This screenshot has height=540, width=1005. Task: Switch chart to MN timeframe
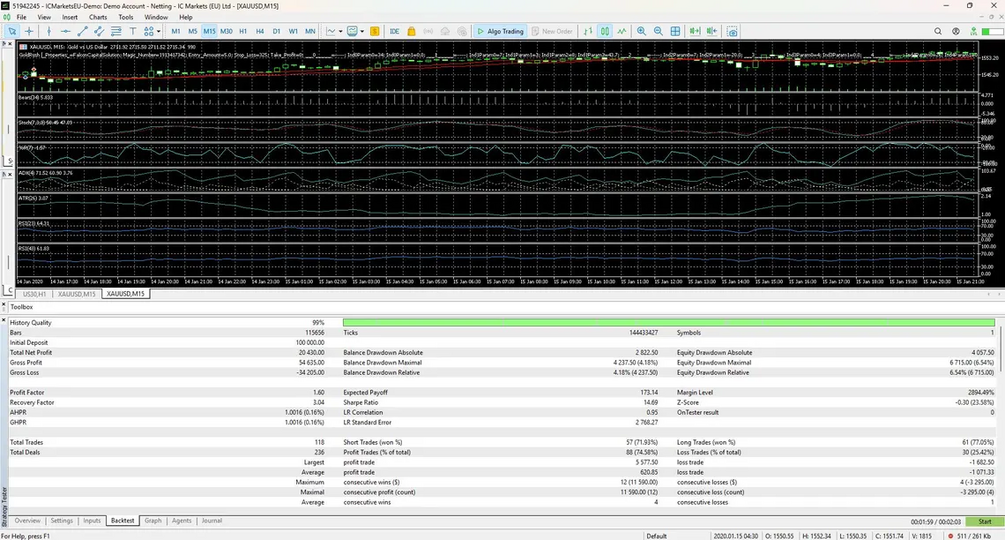click(x=310, y=31)
